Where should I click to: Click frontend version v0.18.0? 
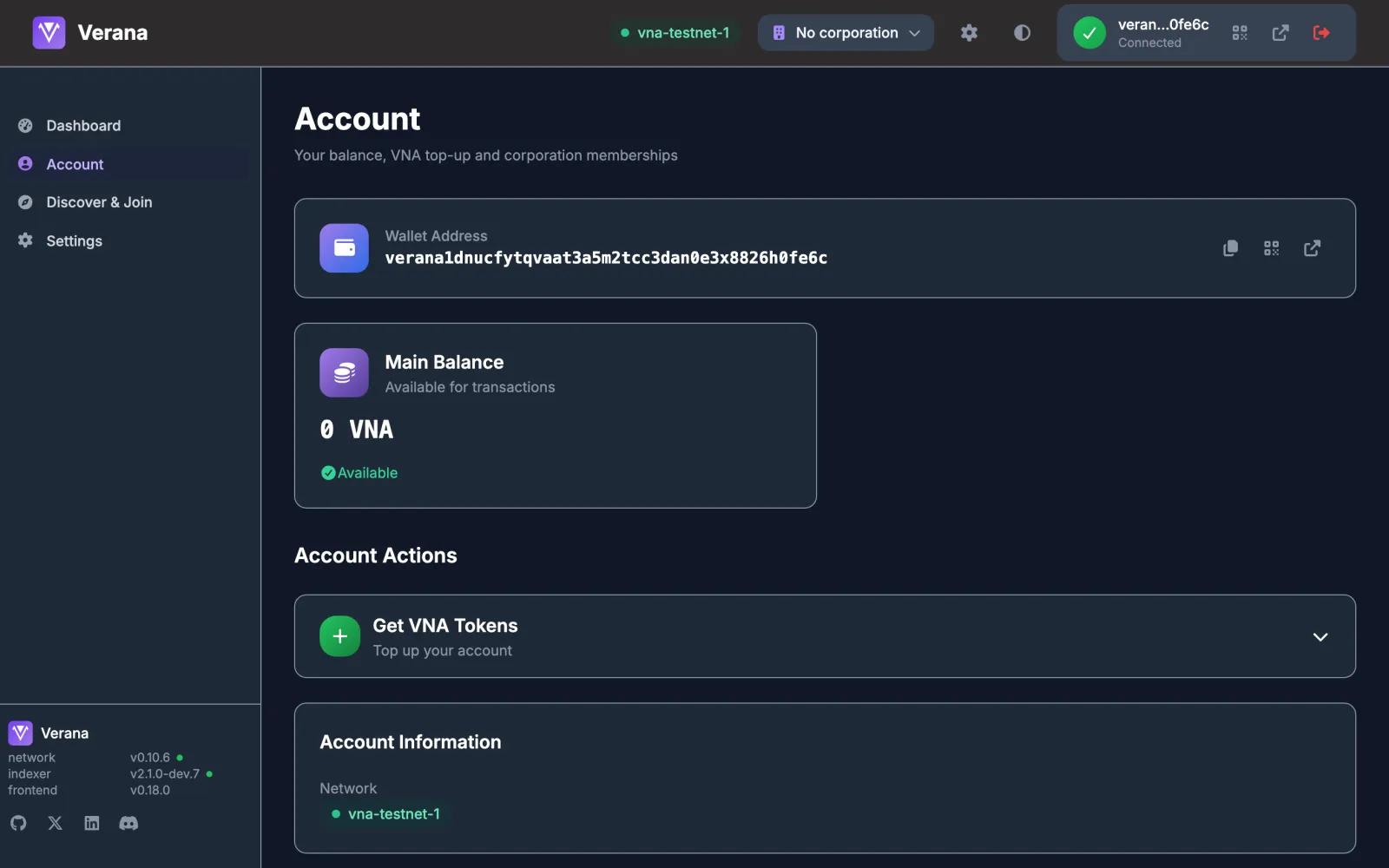(150, 791)
